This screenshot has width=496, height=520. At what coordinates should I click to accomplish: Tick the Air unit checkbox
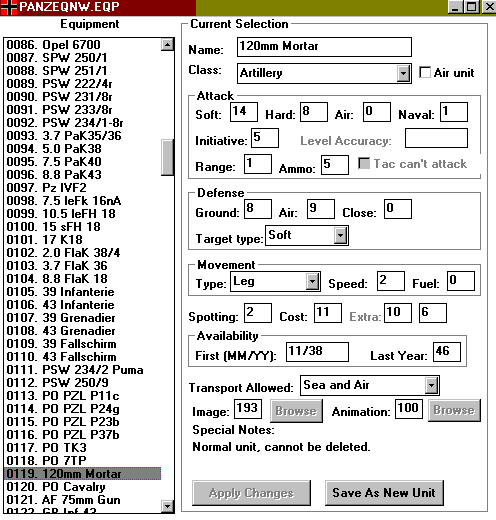[425, 72]
